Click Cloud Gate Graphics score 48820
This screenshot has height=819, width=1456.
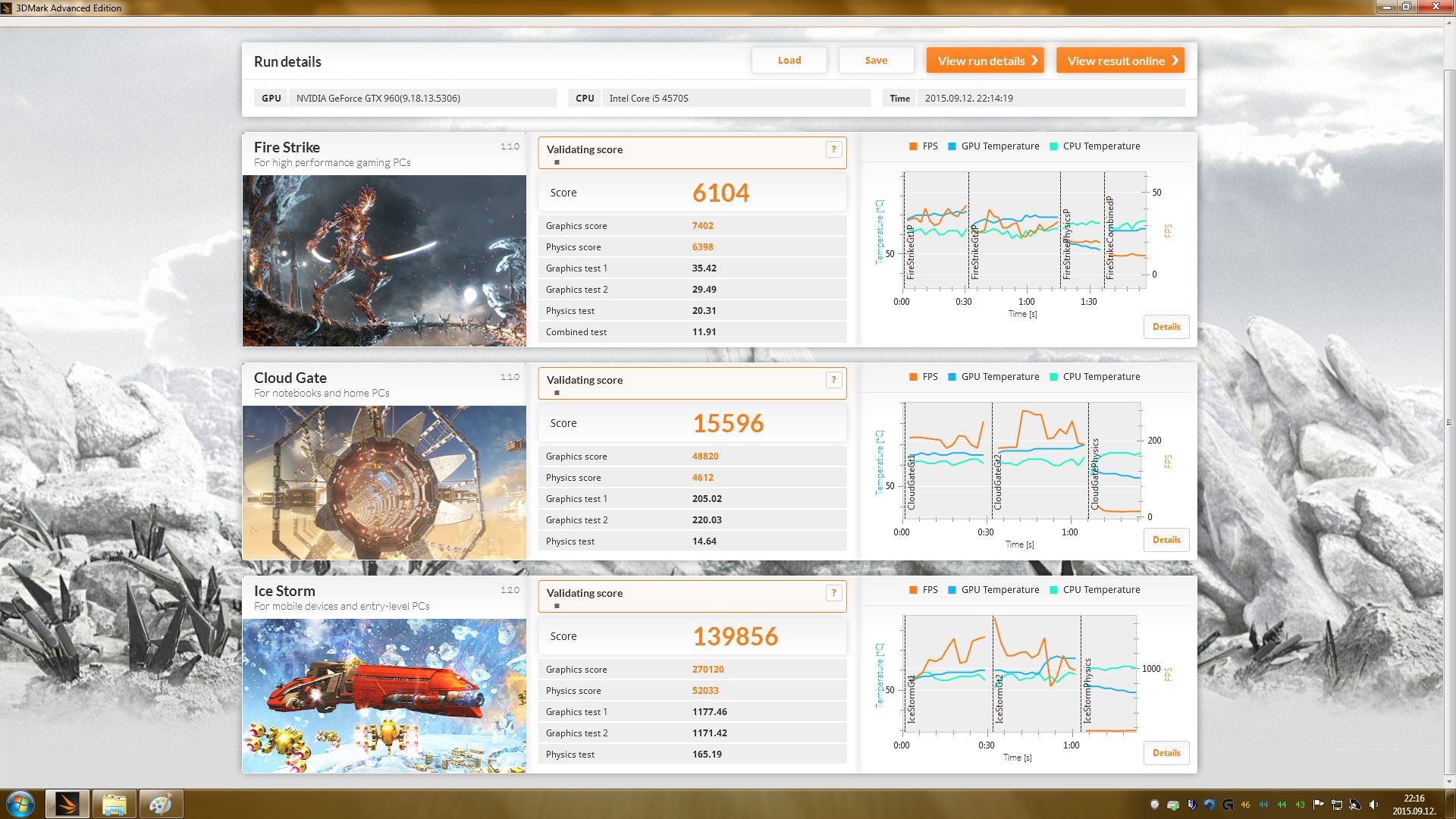(x=705, y=457)
